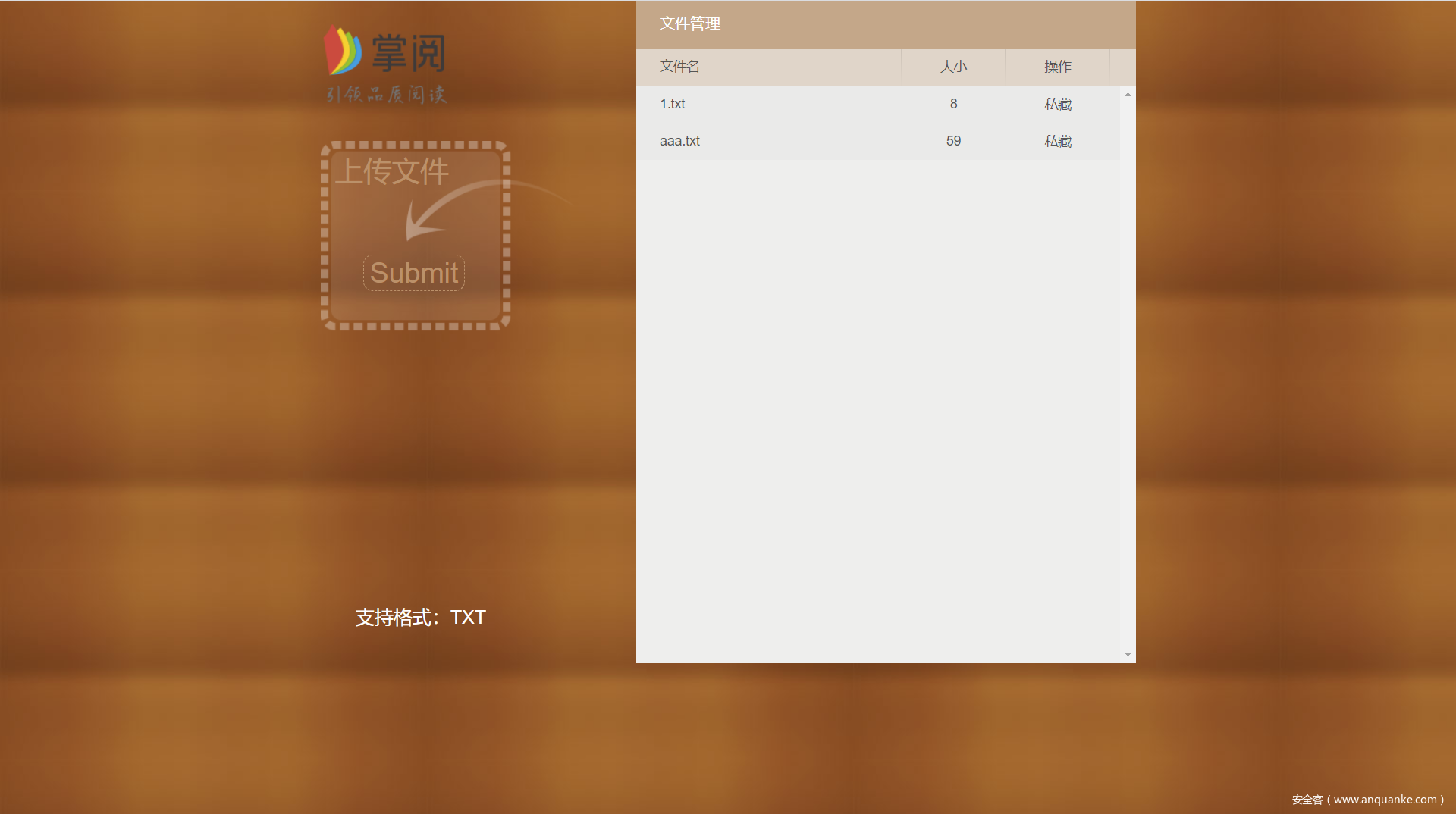Click the scroll up arrow in file list
Viewport: 1456px width, 814px height.
coord(1128,95)
